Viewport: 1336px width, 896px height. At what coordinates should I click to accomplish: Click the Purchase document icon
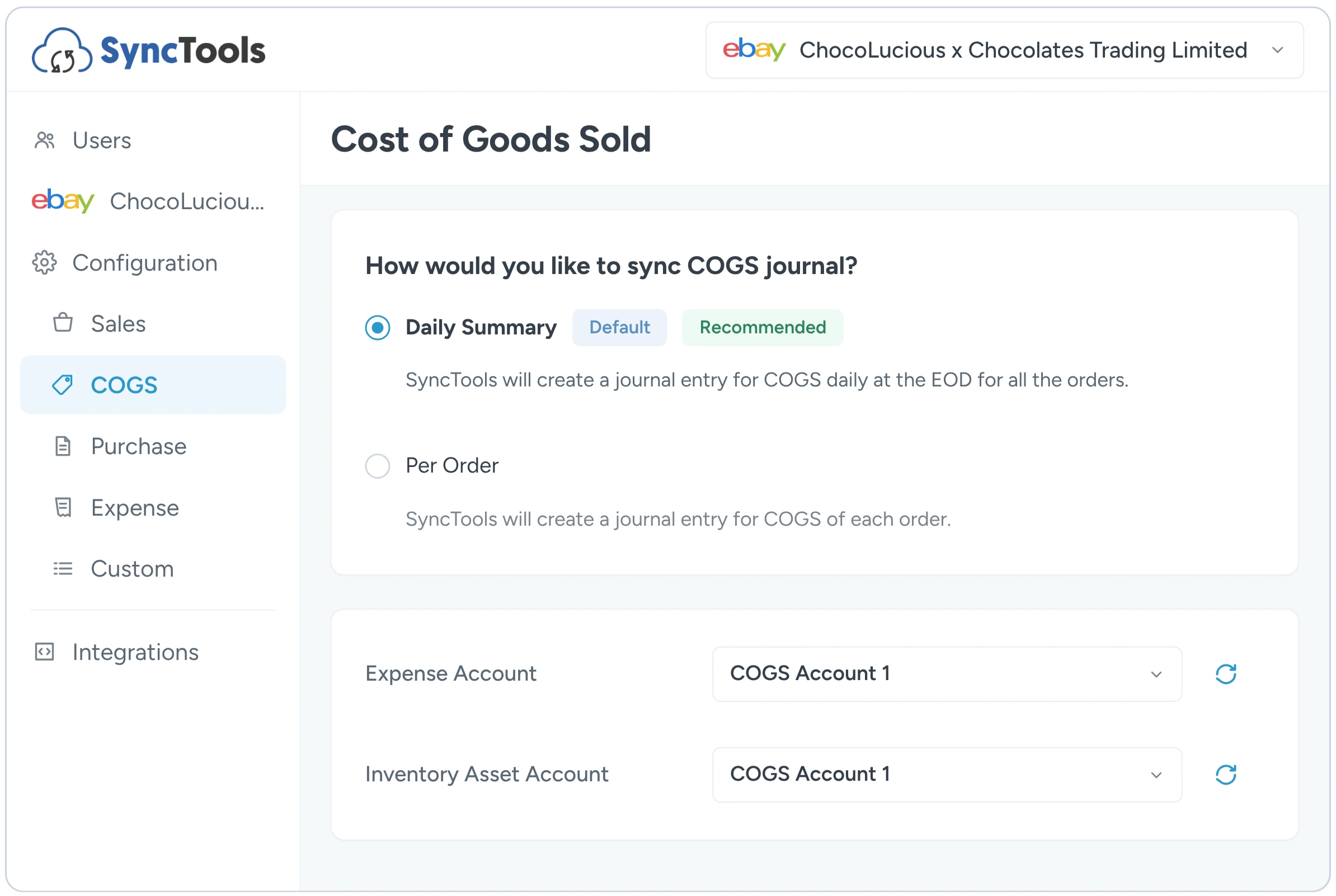[x=63, y=446]
